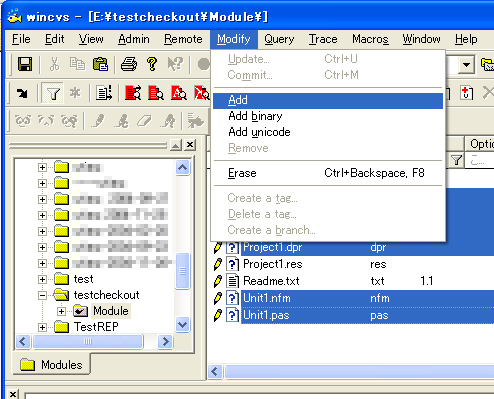The width and height of the screenshot is (494, 399).
Task: Click the tree panel scroll left arrow
Action: pos(23,342)
